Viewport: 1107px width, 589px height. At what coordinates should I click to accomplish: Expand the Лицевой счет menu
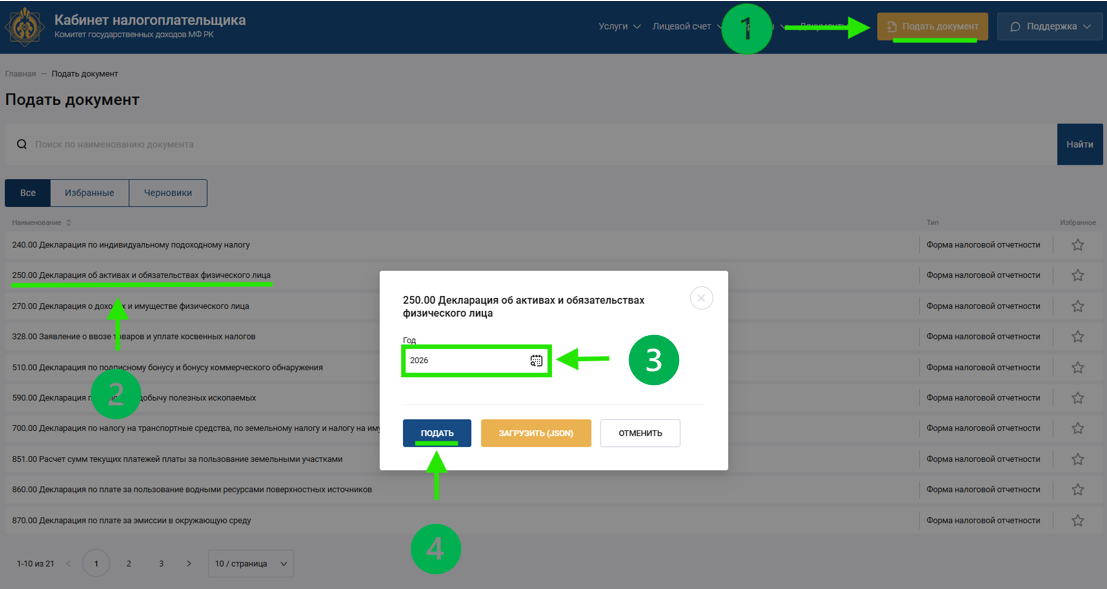click(x=686, y=26)
